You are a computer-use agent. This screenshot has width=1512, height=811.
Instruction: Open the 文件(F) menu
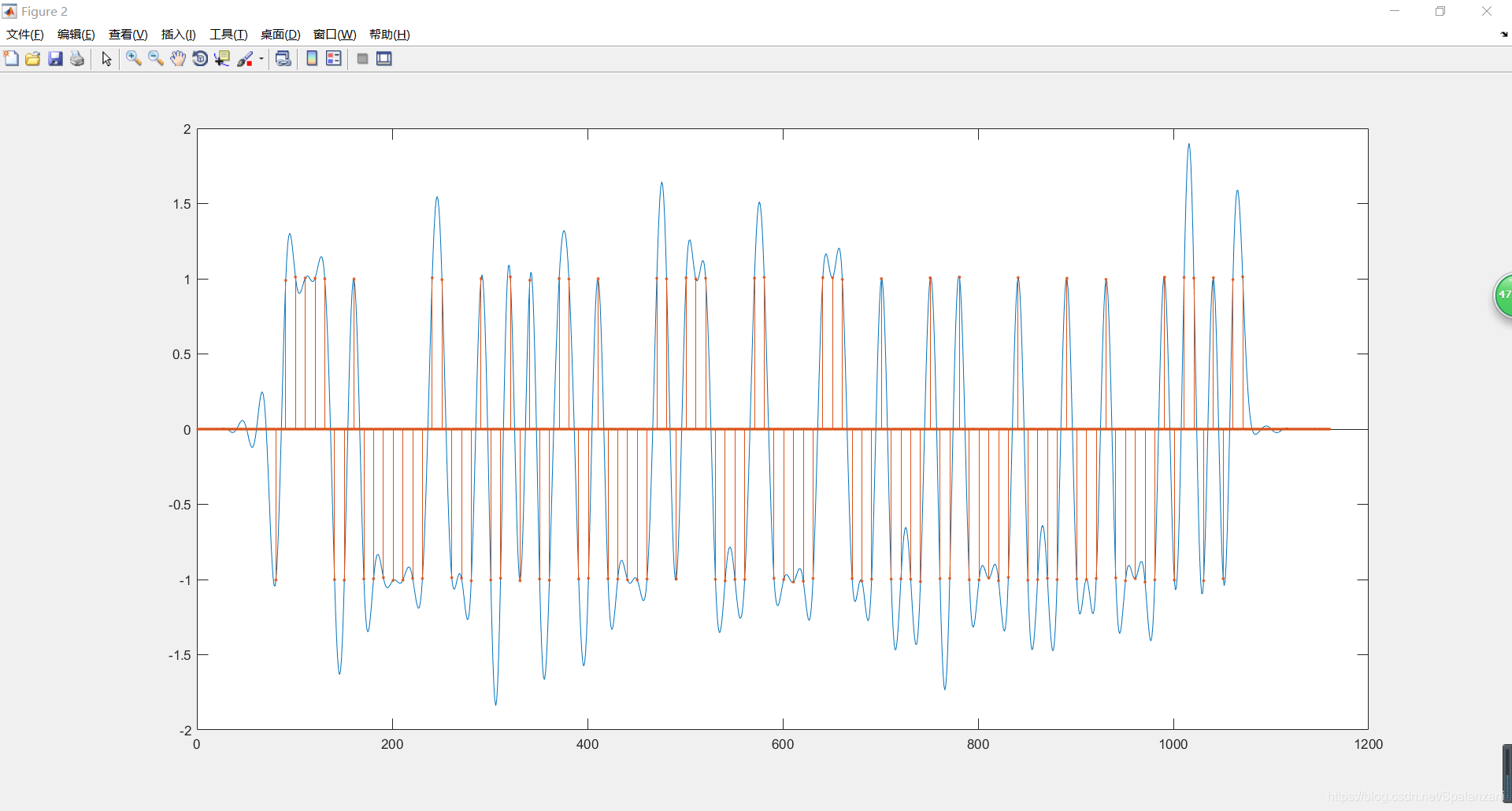pos(25,35)
